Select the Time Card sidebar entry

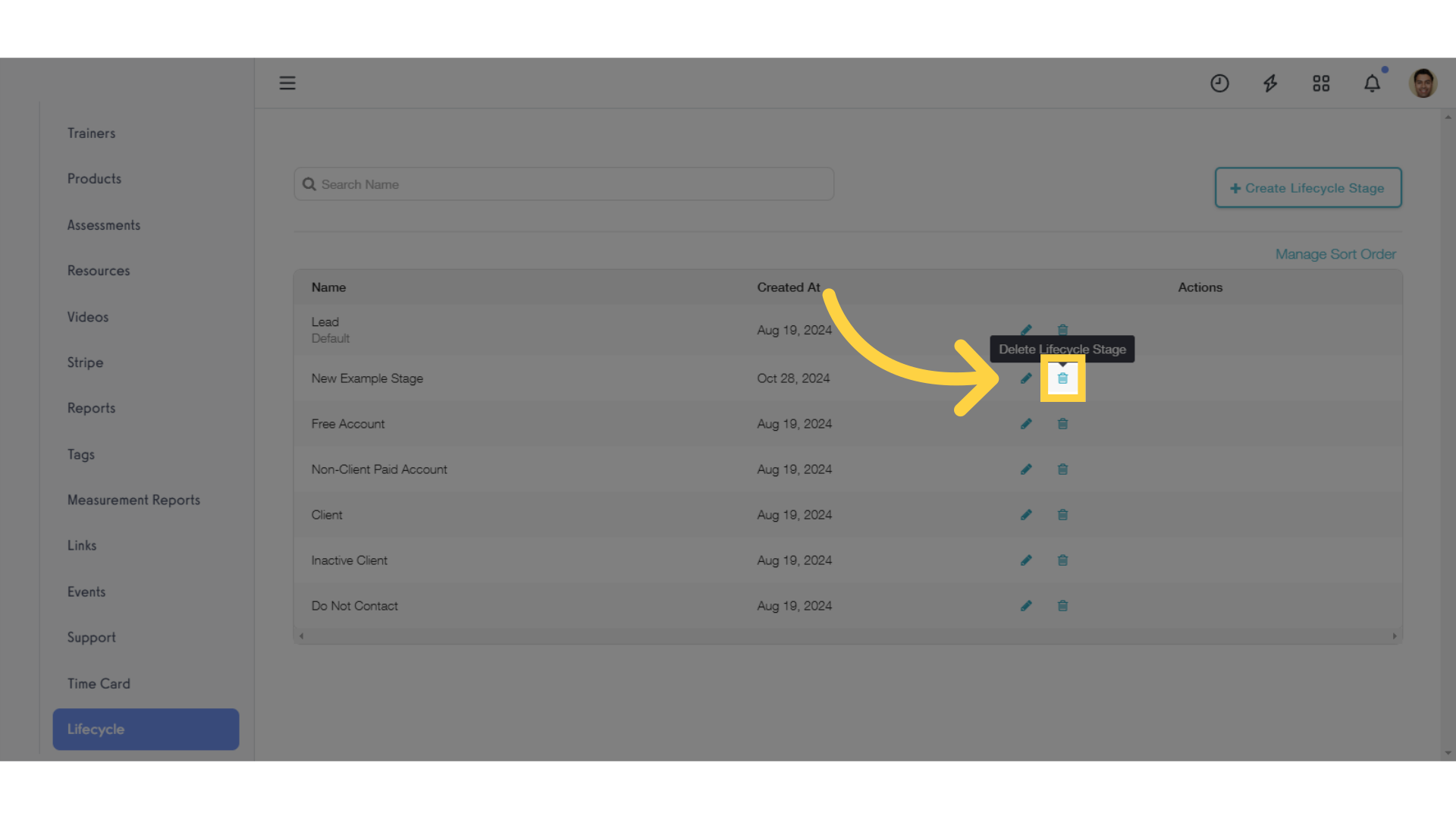pos(99,683)
